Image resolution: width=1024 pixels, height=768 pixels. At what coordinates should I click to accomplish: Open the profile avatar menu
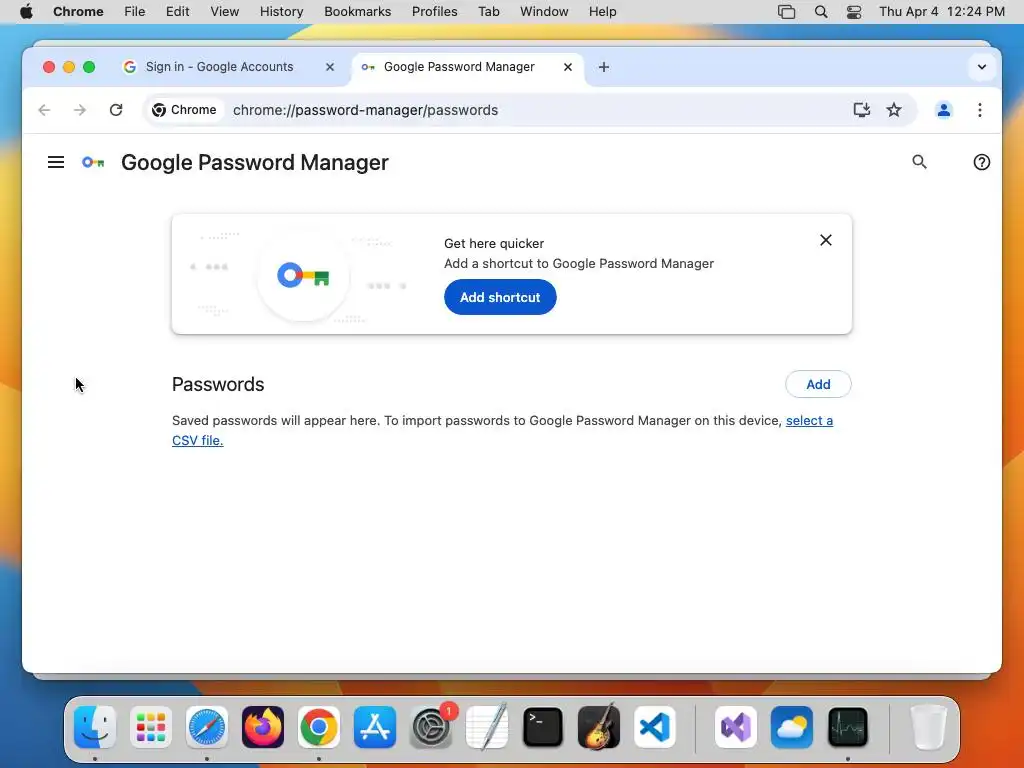[x=944, y=110]
